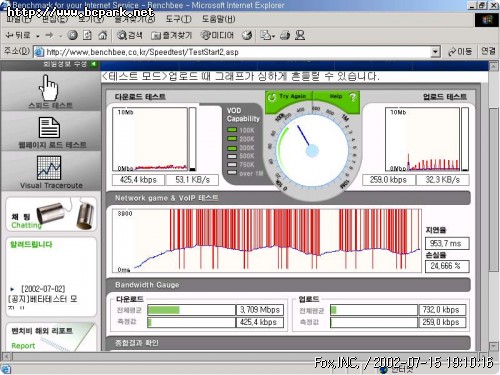The image size is (500, 375).
Task: Click the 이동 Go button
Action: (460, 52)
